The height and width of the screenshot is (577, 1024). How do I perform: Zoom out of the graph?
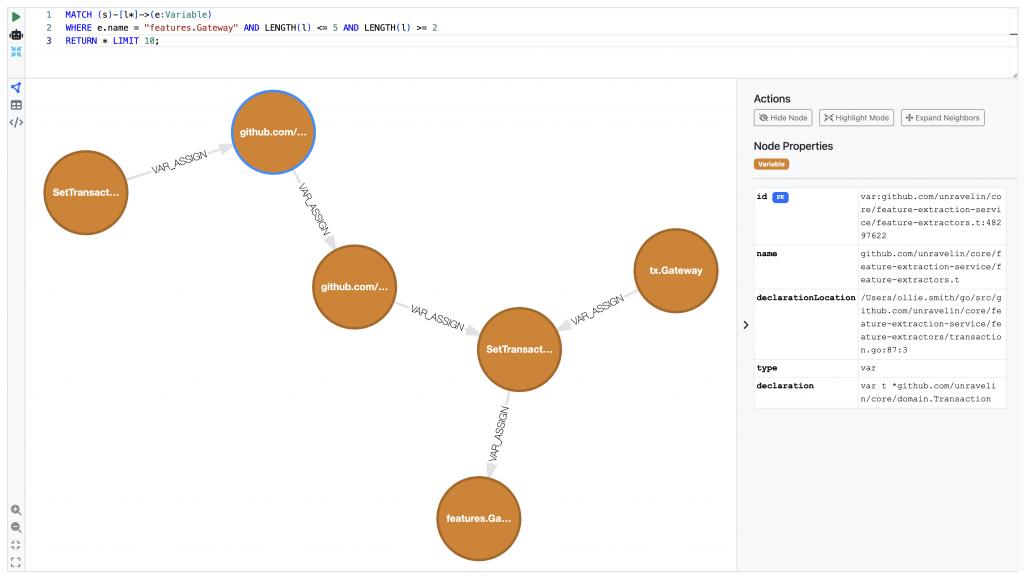[16, 527]
